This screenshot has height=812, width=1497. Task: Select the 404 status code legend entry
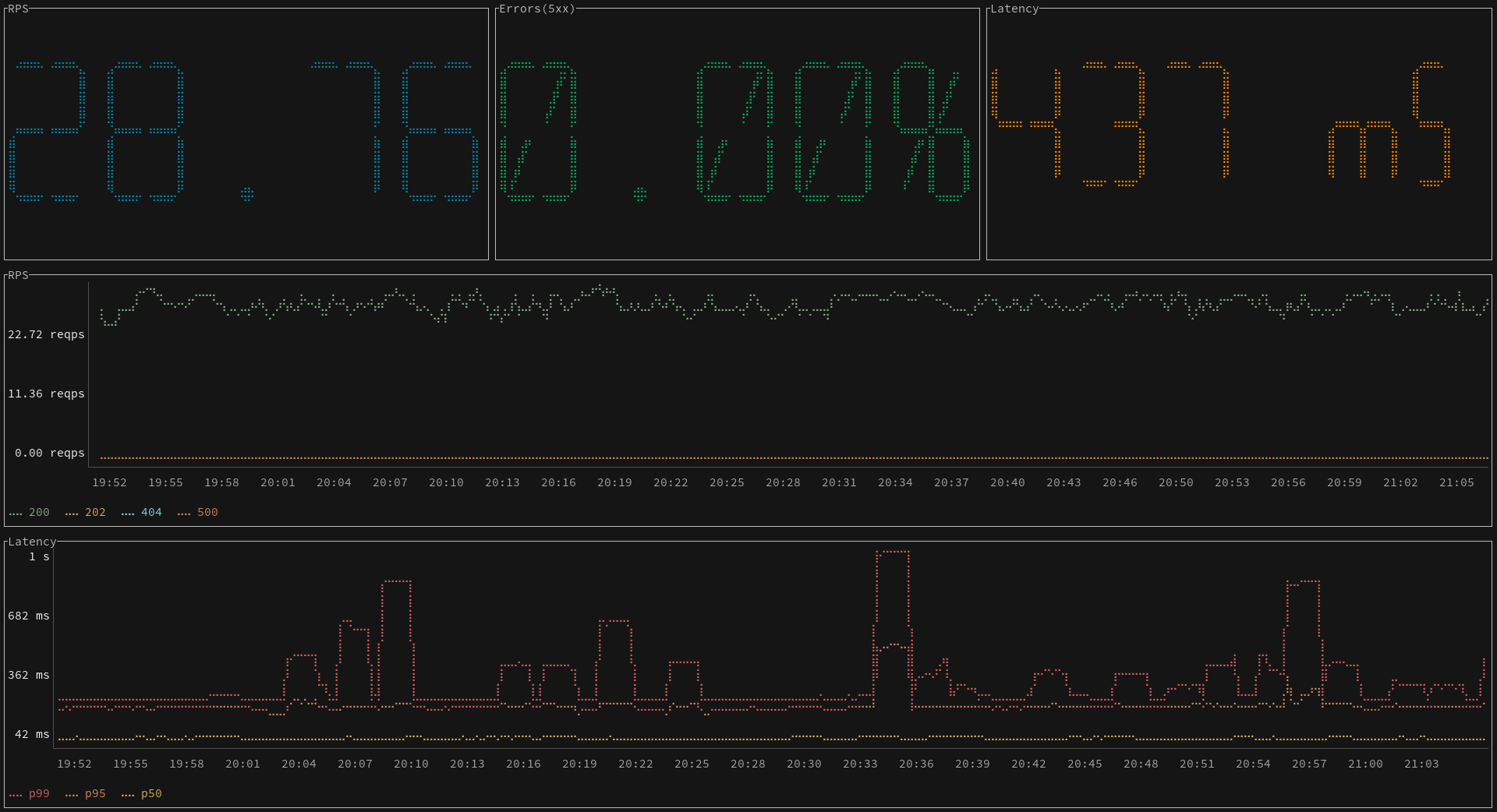point(142,512)
